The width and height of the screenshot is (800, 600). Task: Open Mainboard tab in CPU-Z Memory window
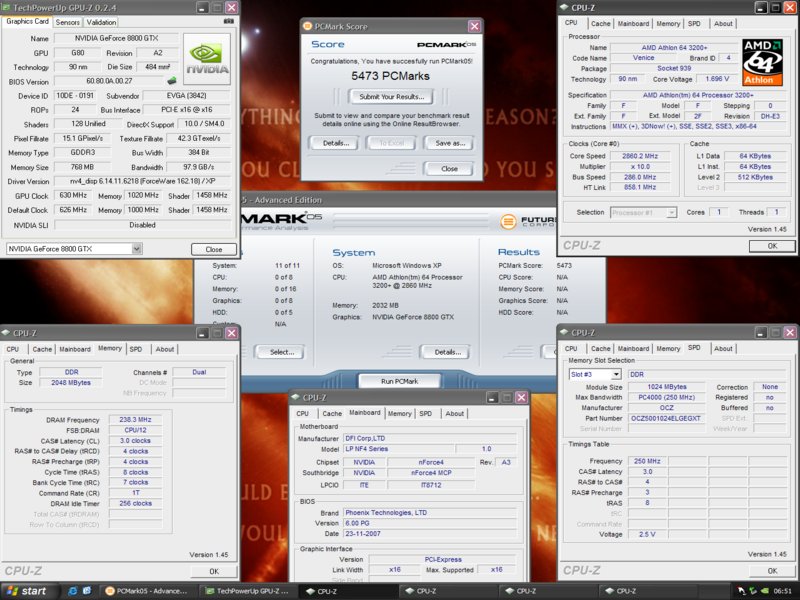tap(74, 349)
